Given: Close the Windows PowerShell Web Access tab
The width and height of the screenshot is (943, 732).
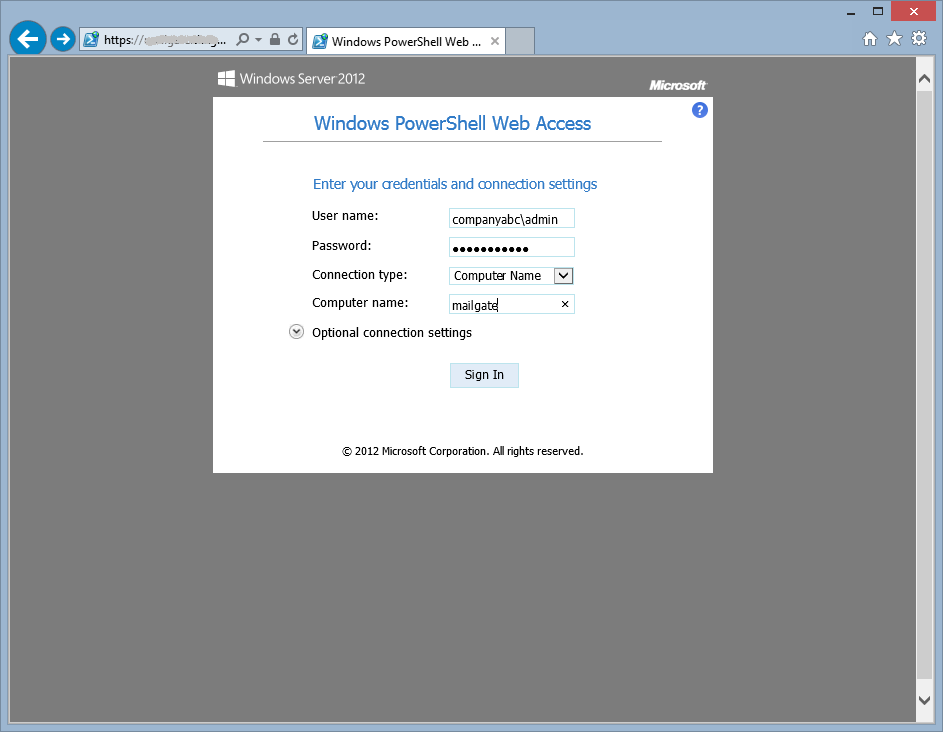Looking at the screenshot, I should coord(494,42).
